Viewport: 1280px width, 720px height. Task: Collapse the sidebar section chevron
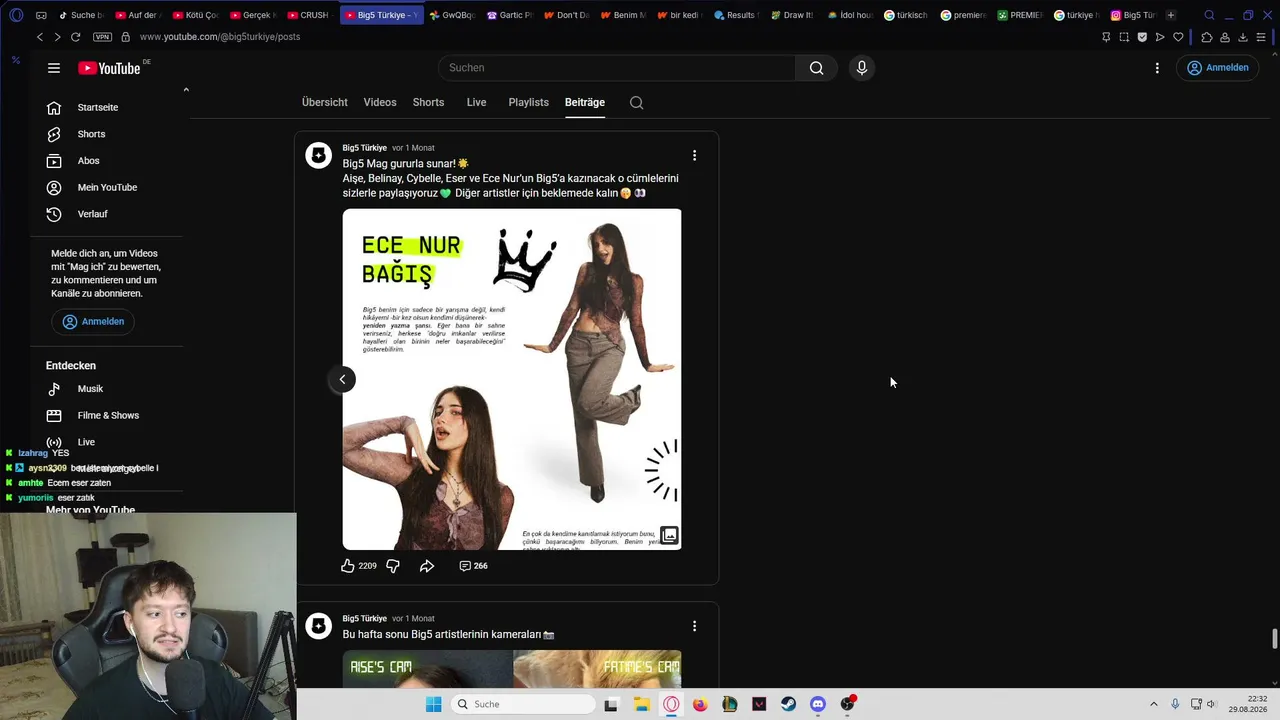click(186, 90)
